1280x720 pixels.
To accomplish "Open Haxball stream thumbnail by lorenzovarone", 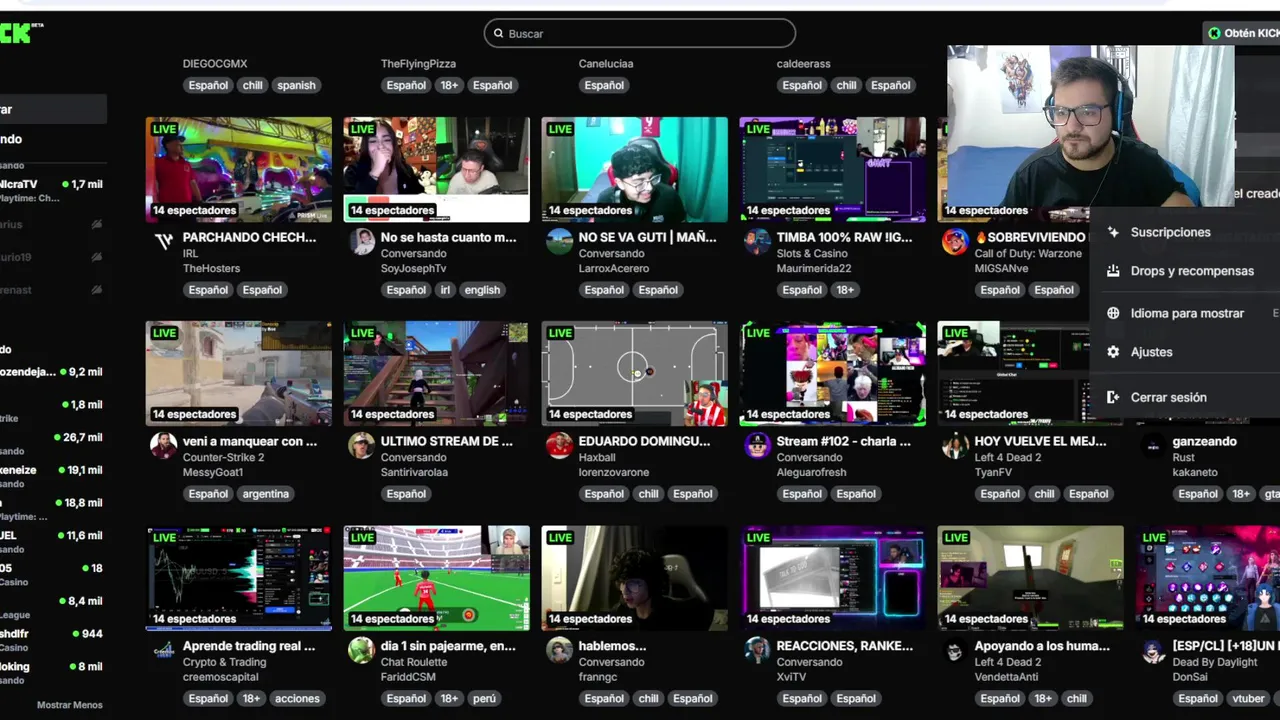I will point(635,373).
